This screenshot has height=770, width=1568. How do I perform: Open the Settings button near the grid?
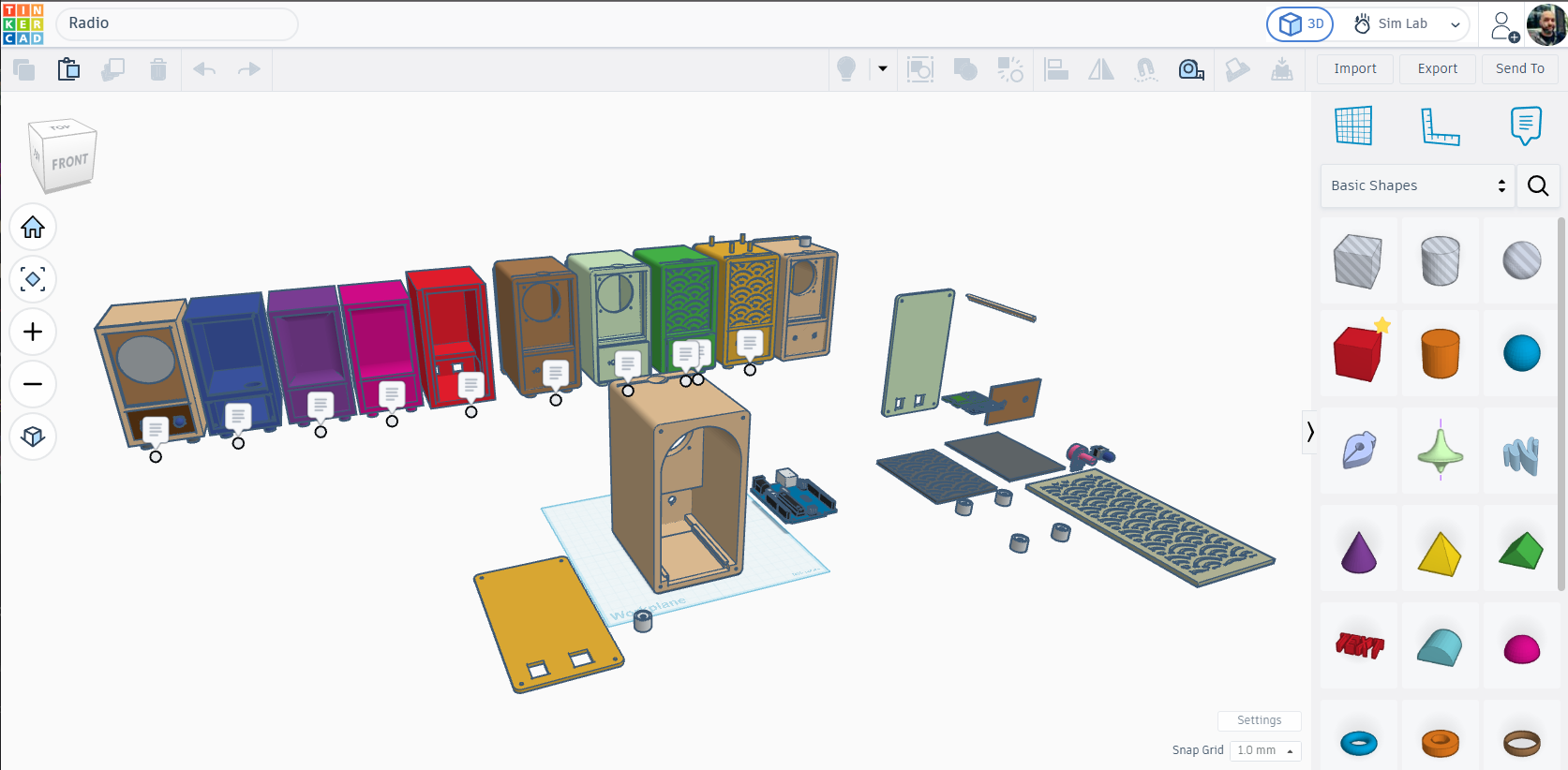tap(1259, 720)
